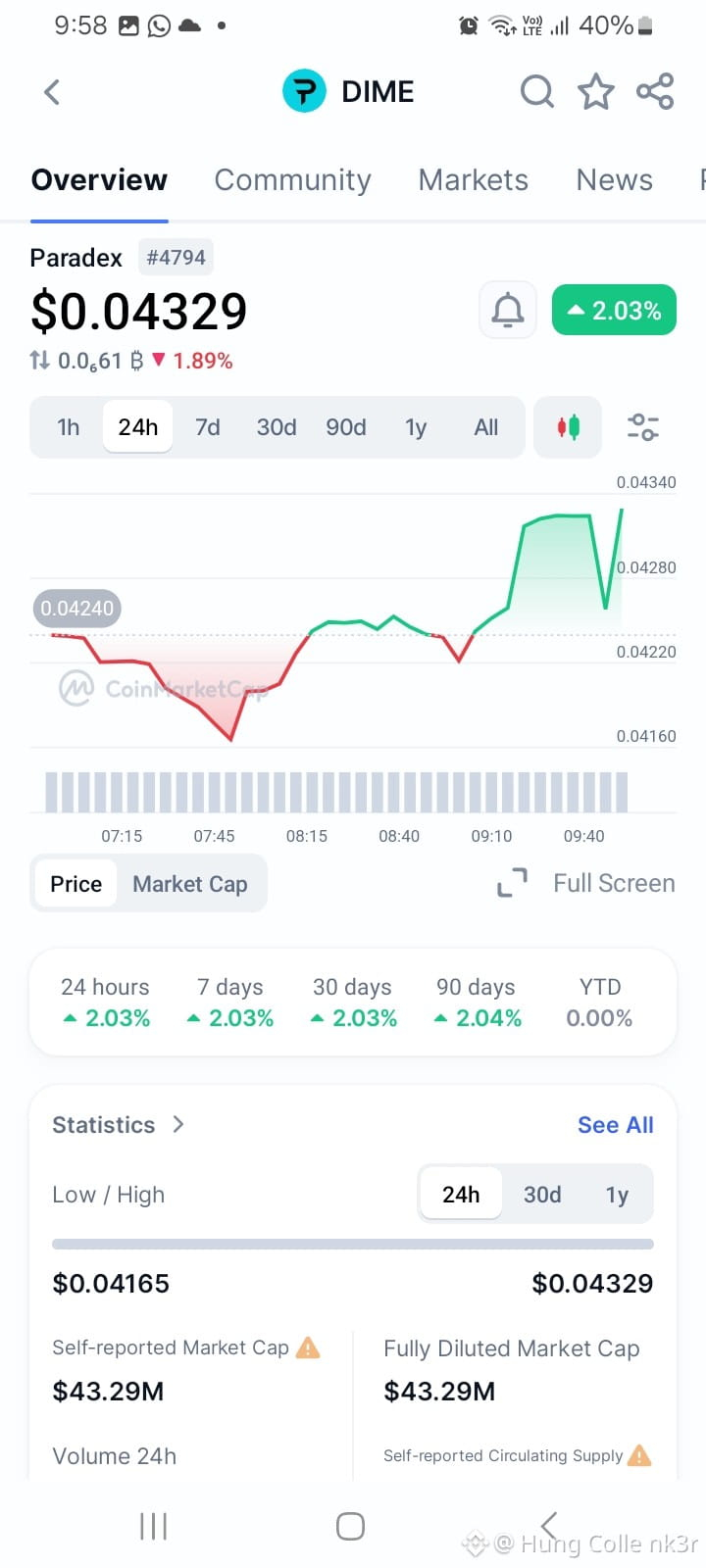Expand Statistics section chevron
Viewport: 706px width, 1568px height.
[x=178, y=1124]
